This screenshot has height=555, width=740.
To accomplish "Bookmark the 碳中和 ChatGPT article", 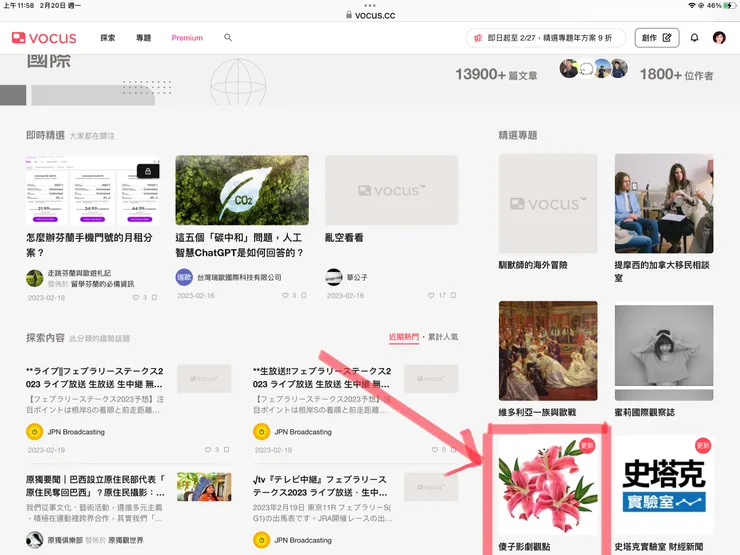I will [x=304, y=295].
